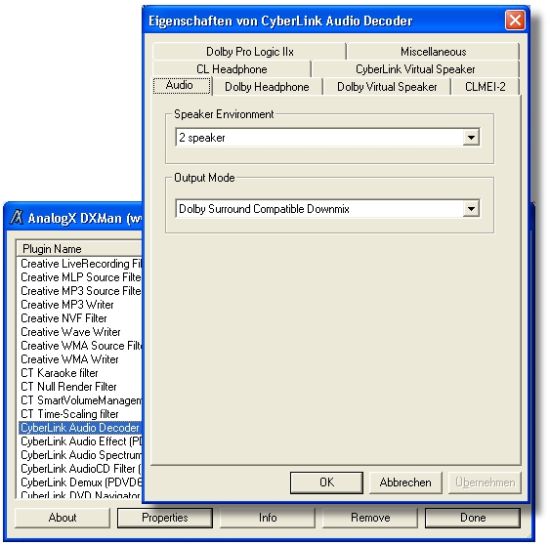The width and height of the screenshot is (550, 545).
Task: Select CT SmartVolumeManagement plugin row
Action: [x=80, y=400]
